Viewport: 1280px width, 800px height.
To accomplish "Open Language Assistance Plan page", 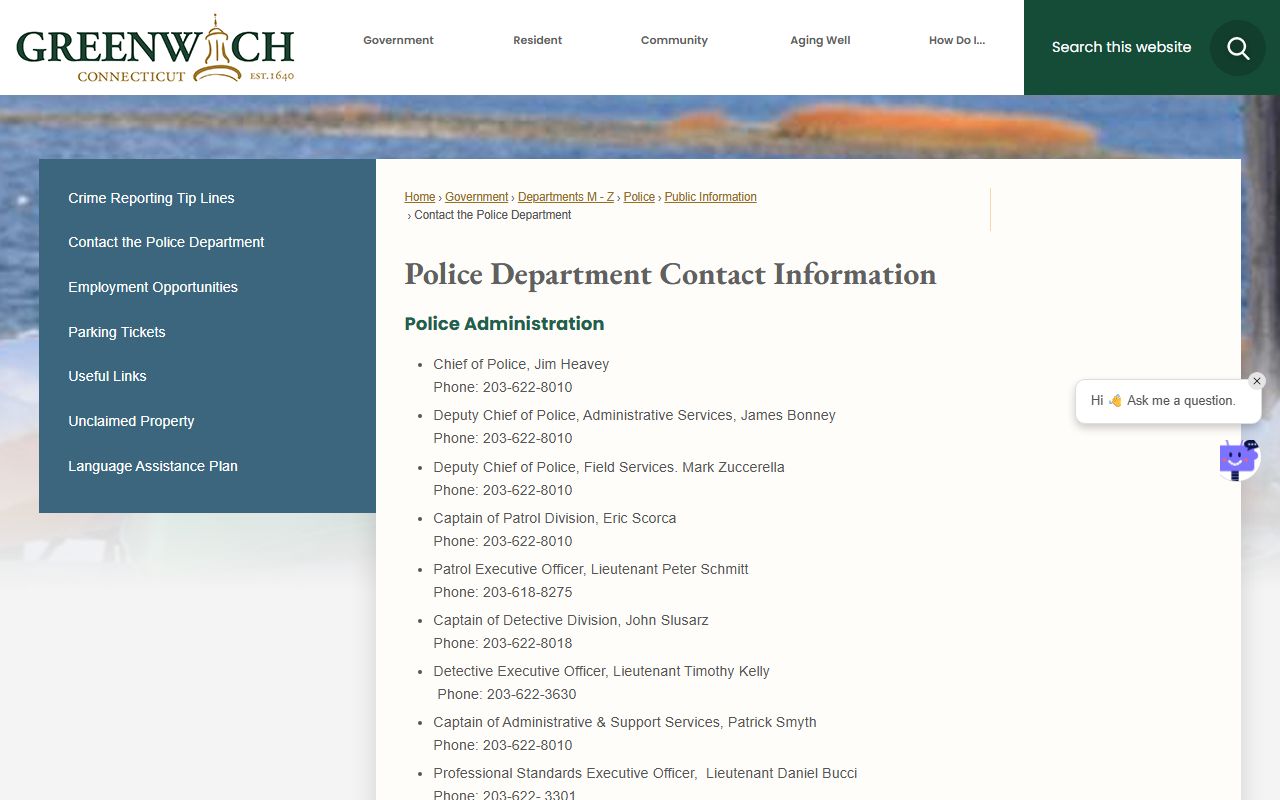I will tap(153, 466).
